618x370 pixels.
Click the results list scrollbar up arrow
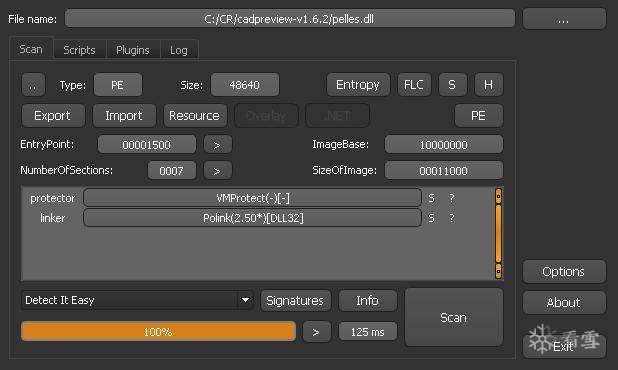click(x=498, y=196)
